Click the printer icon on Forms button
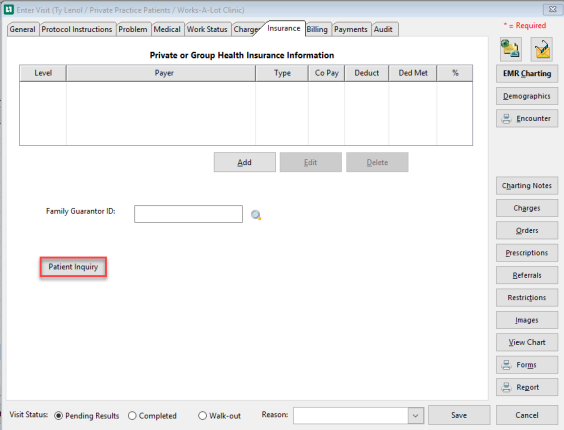The width and height of the screenshot is (564, 430). click(x=506, y=365)
